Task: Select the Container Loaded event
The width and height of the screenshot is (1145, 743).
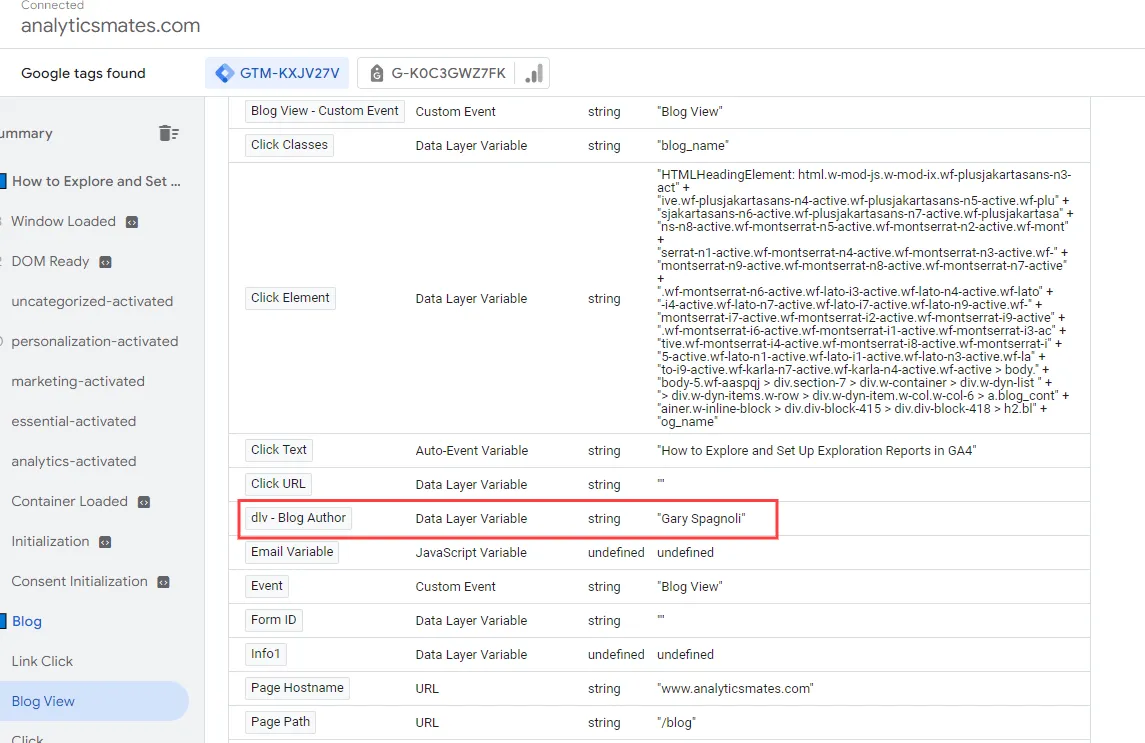Action: click(69, 501)
